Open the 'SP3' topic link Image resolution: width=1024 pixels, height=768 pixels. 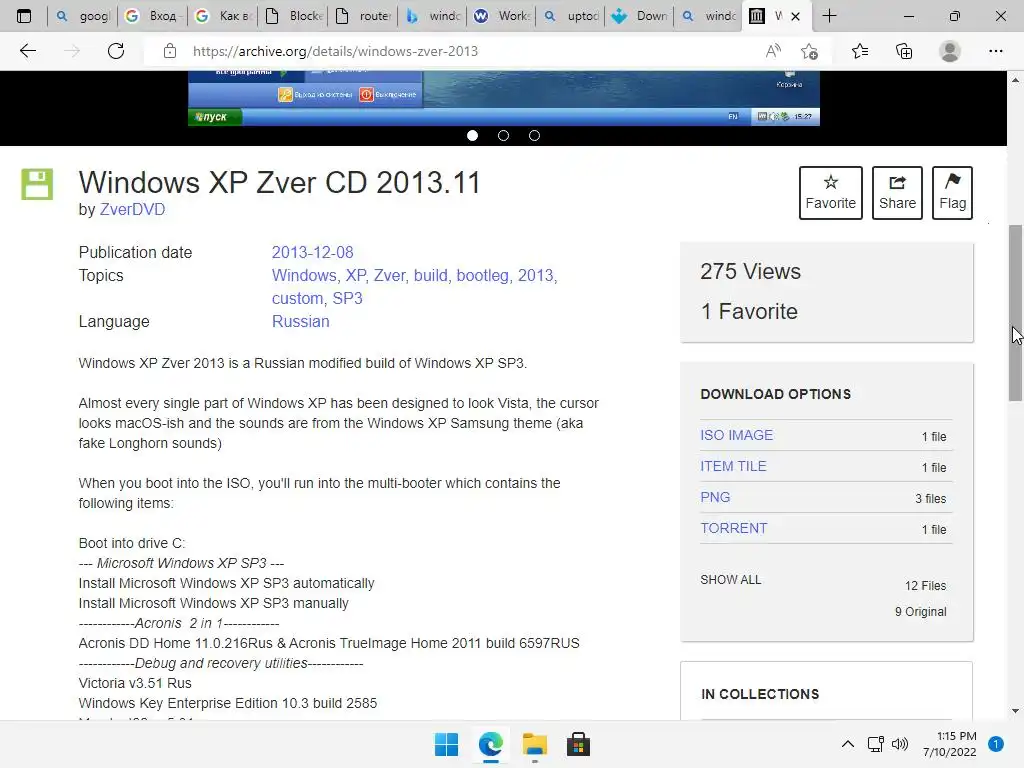point(347,298)
